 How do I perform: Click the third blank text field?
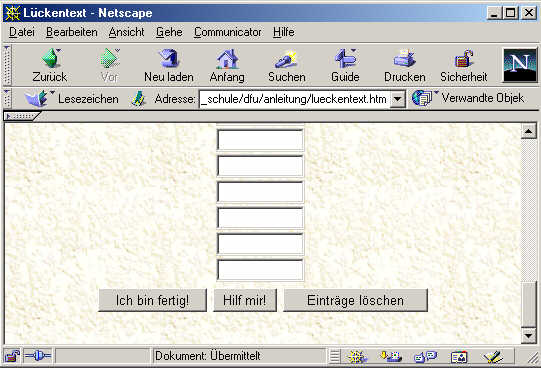point(260,192)
